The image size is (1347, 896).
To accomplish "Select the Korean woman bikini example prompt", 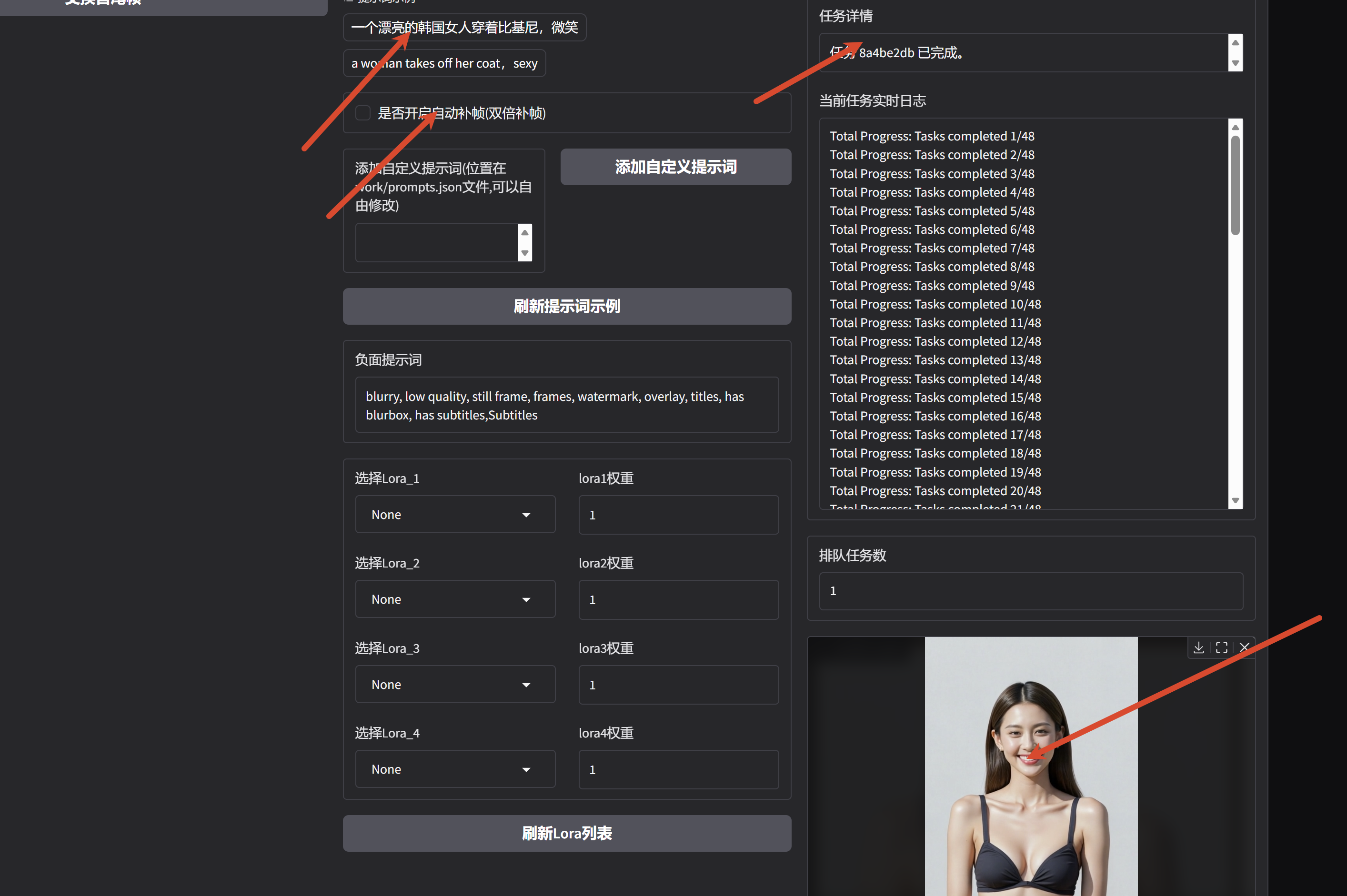I will (464, 28).
